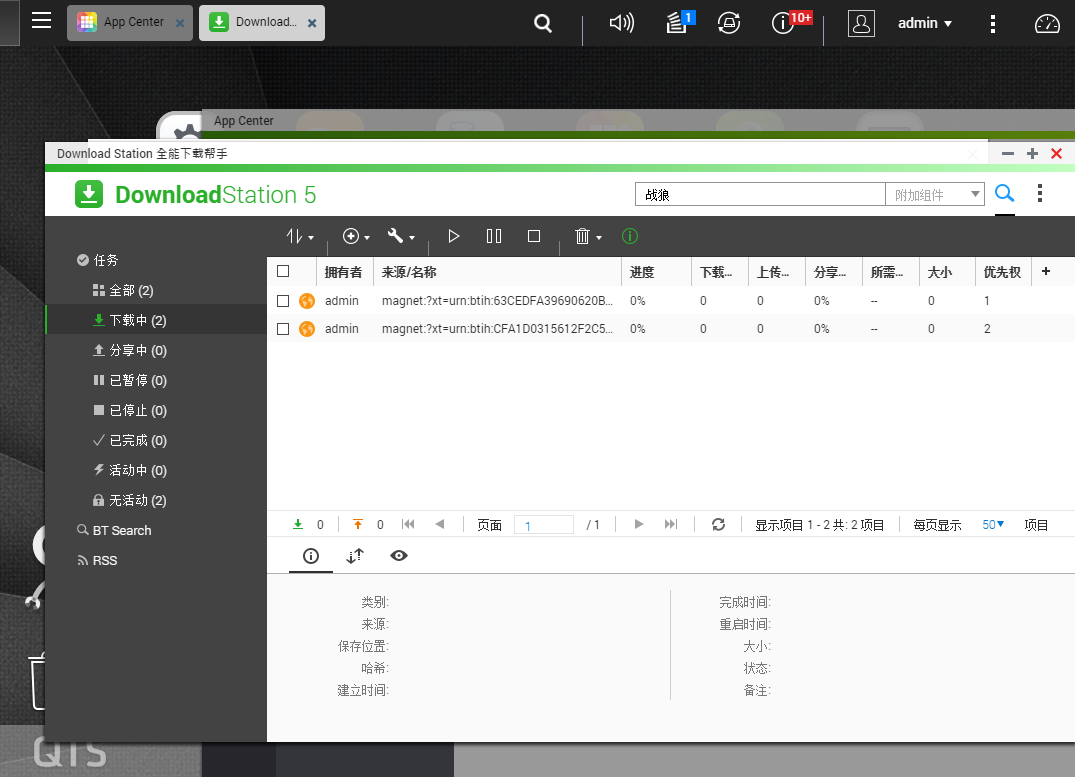Viewport: 1075px width, 777px height.
Task: Click orange status icon of 63CEDFA magnet task
Action: [307, 300]
